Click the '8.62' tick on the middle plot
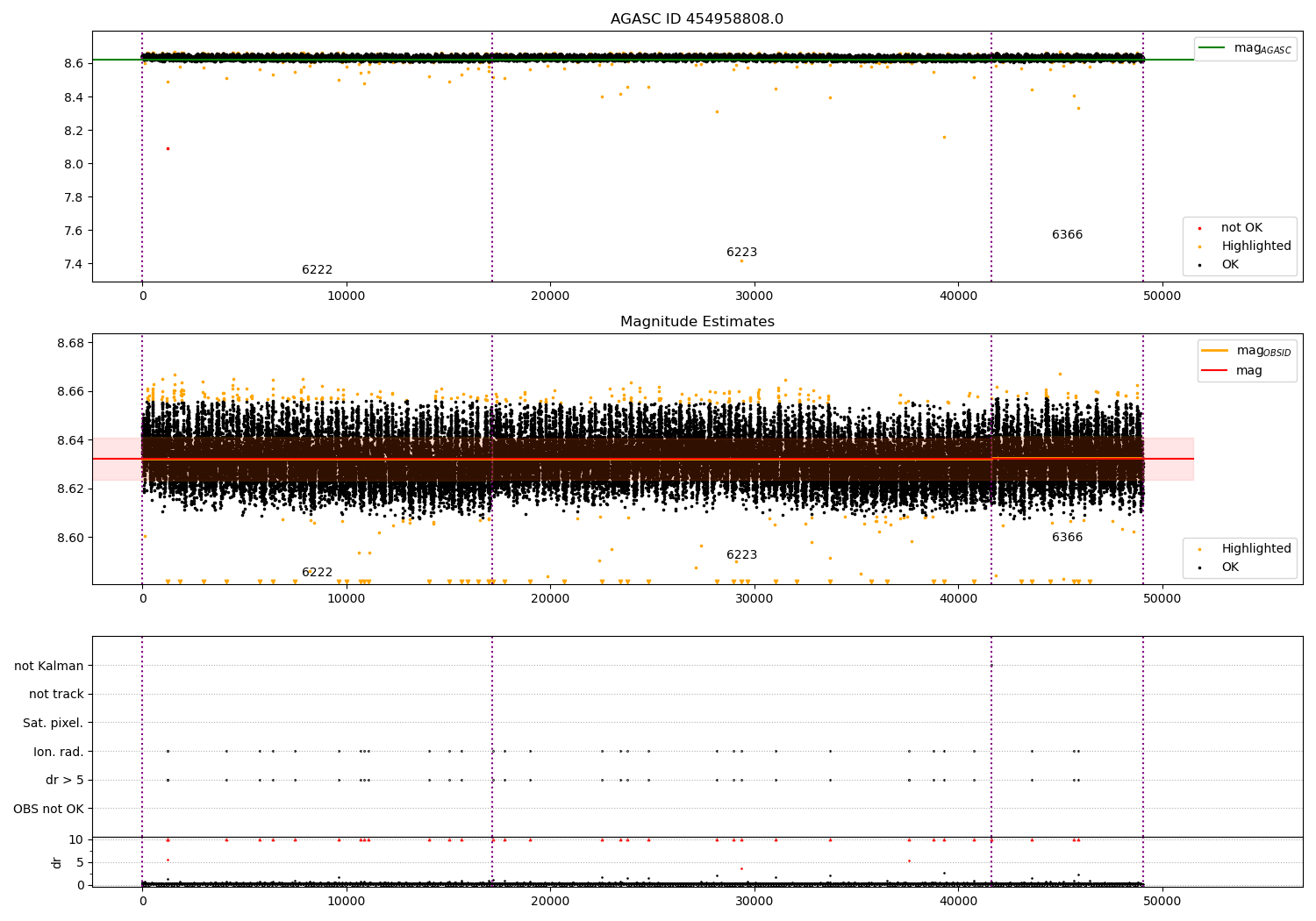Screen dimensions: 1316x921 70,489
